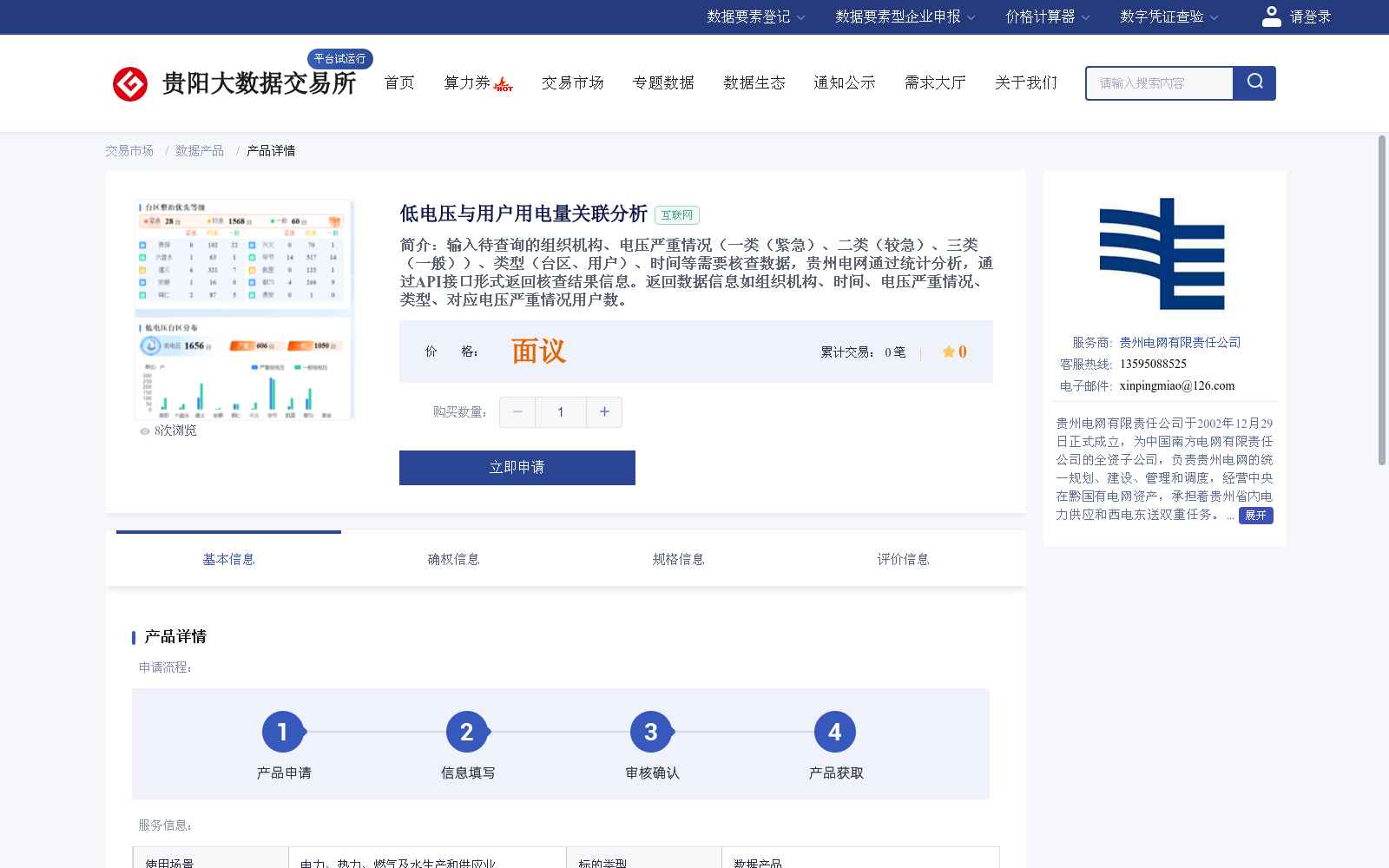1389x868 pixels.
Task: Click the purchase quantity number field
Action: [x=561, y=412]
